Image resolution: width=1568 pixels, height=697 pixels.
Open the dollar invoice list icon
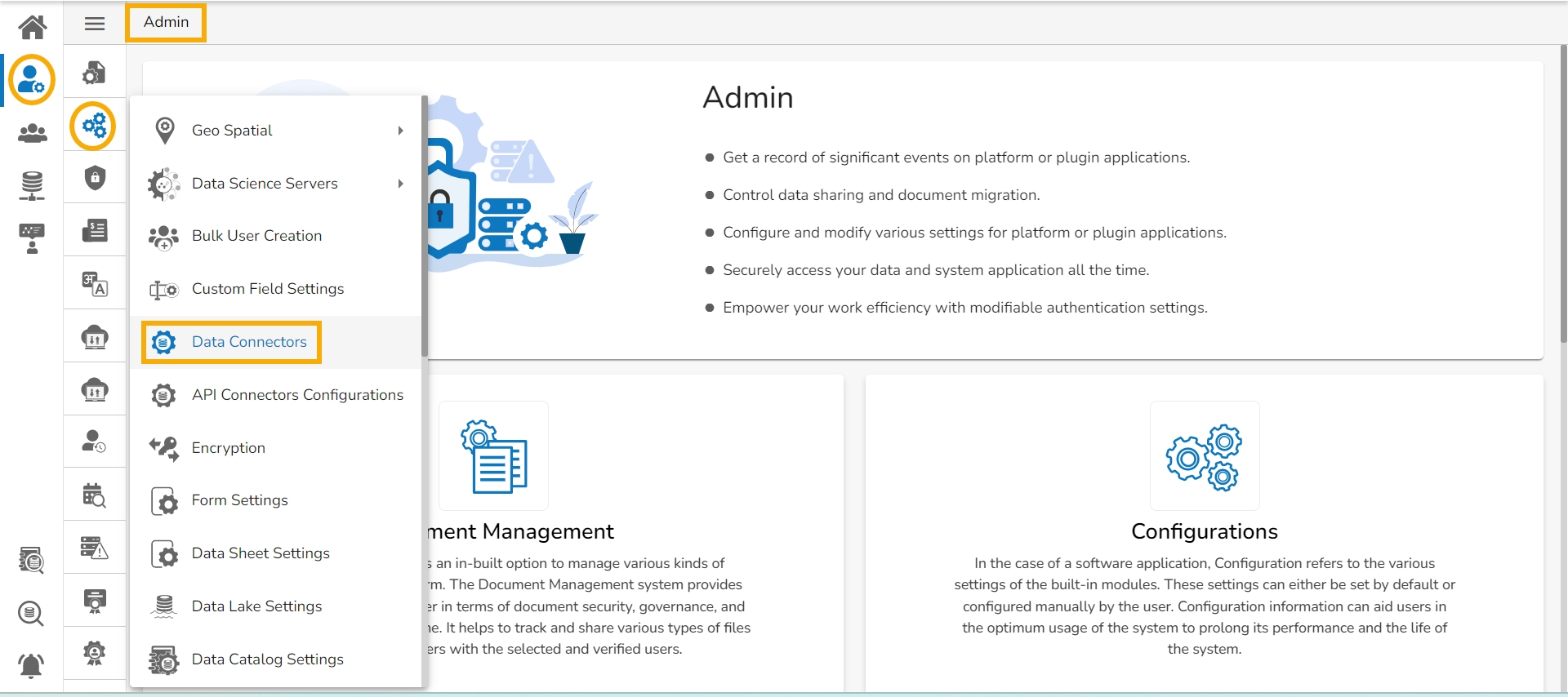coord(95,231)
